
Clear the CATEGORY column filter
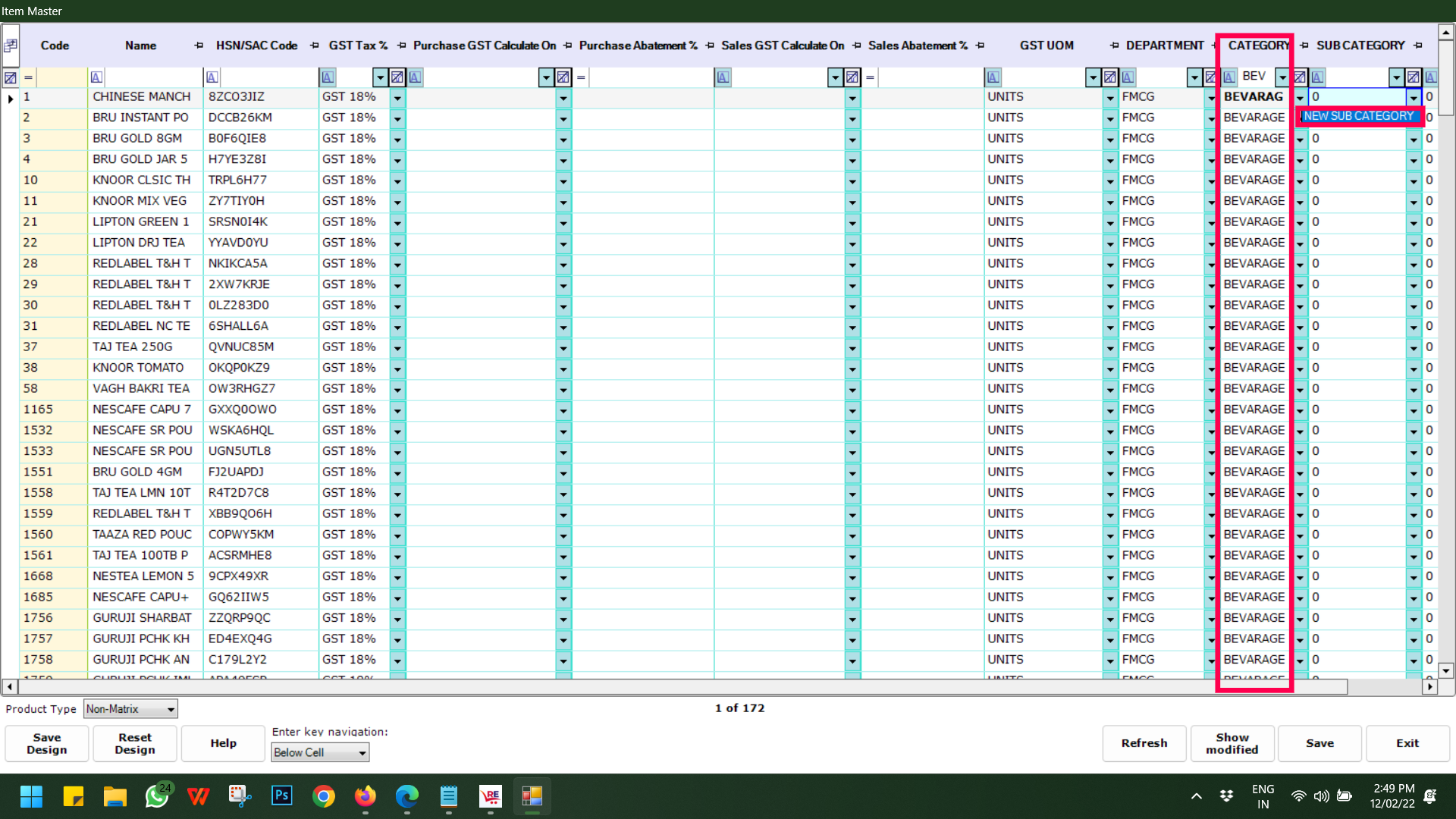coord(1300,77)
